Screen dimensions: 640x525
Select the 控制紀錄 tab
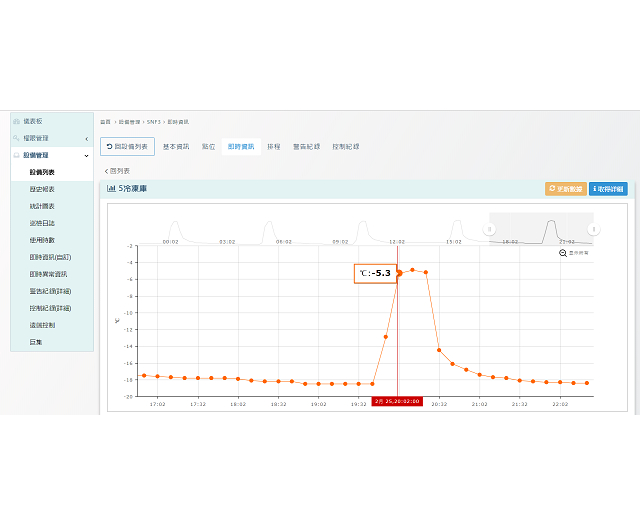coord(345,147)
